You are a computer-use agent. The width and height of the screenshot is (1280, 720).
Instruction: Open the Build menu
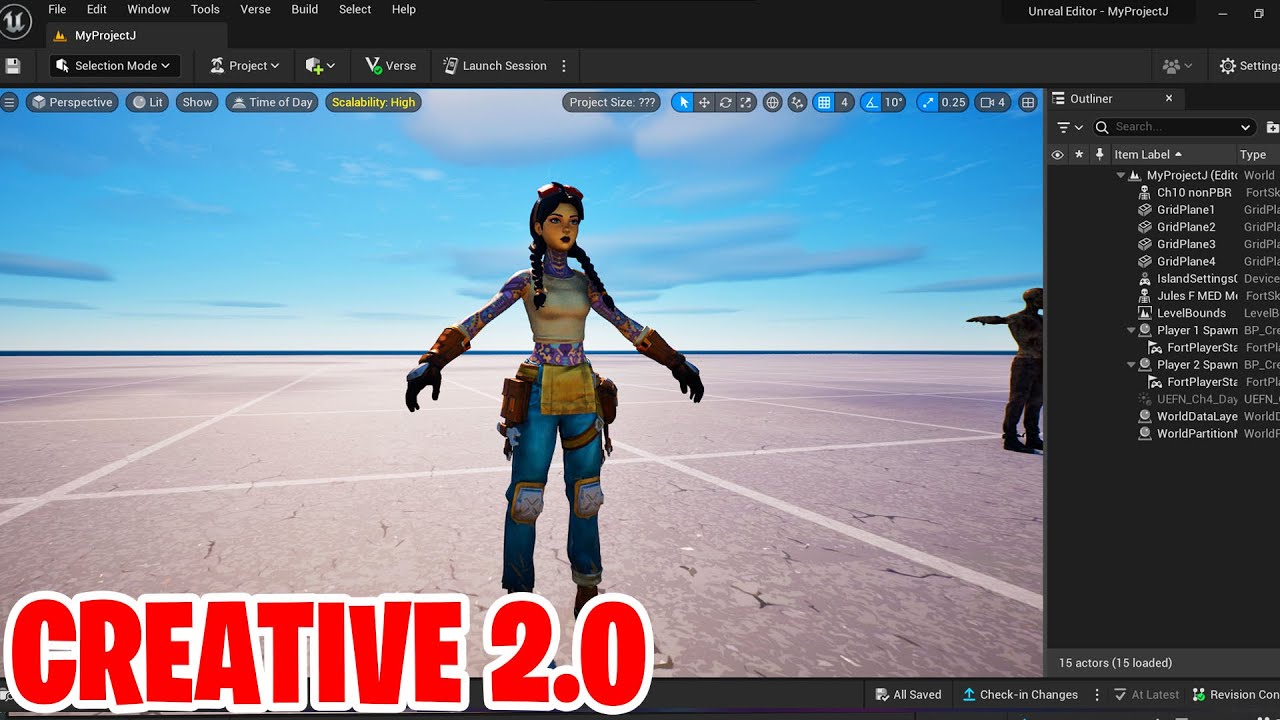[x=305, y=9]
